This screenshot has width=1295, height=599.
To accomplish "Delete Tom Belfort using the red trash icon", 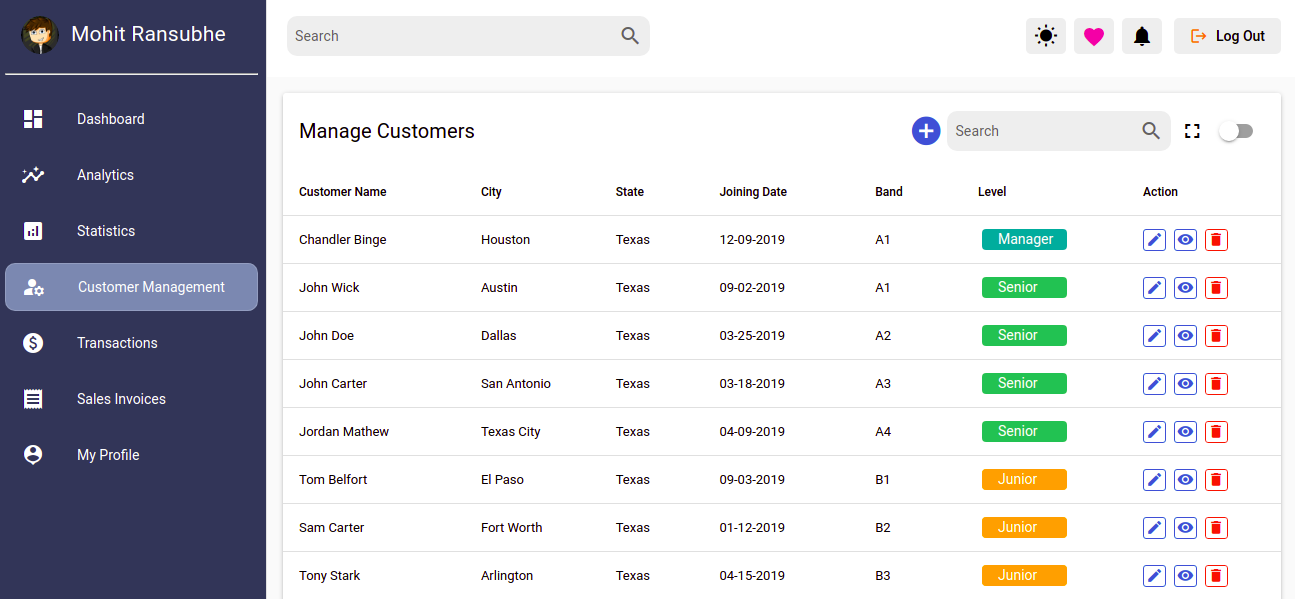I will pyautogui.click(x=1216, y=480).
